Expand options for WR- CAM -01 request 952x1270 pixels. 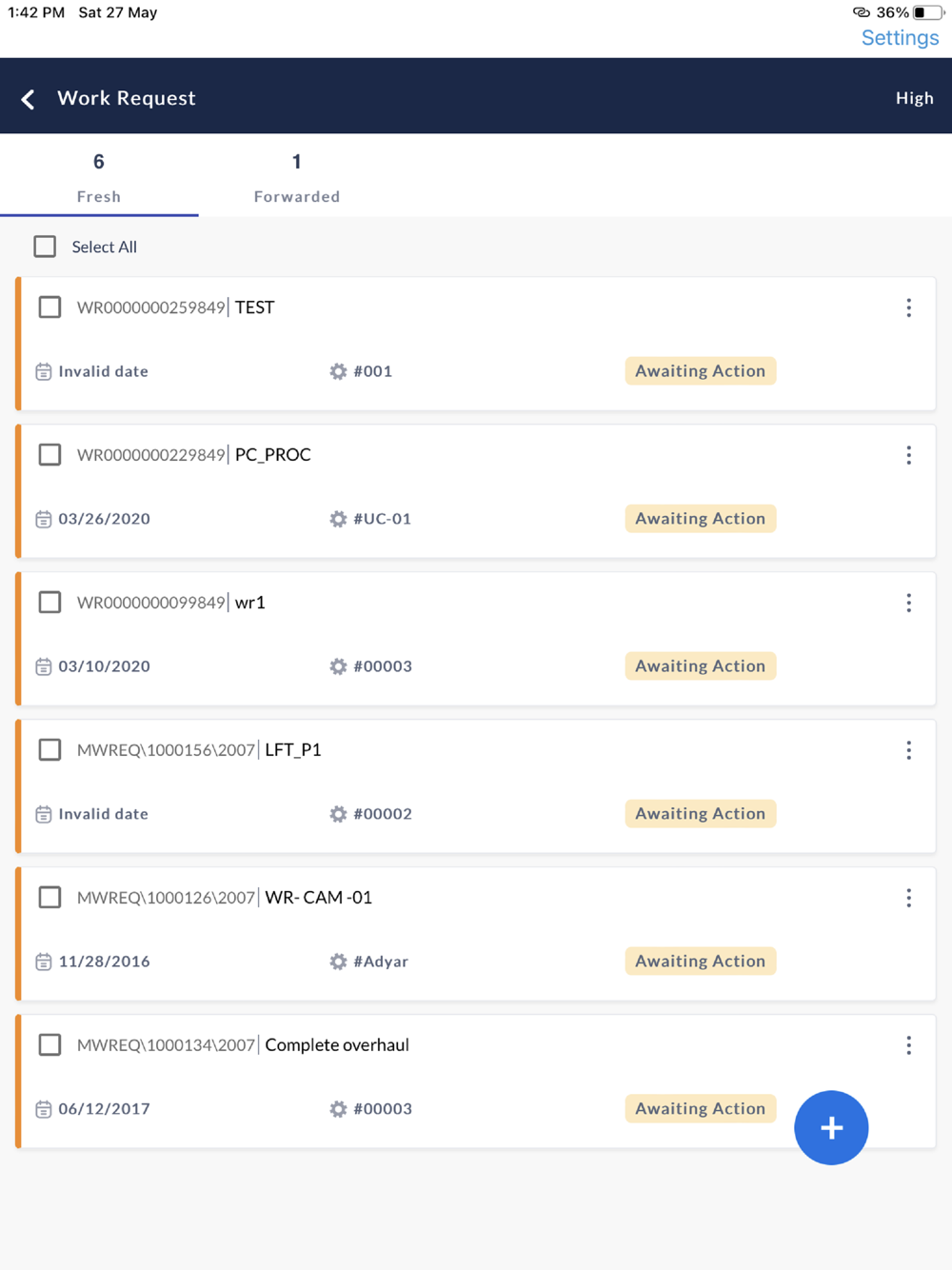point(908,898)
